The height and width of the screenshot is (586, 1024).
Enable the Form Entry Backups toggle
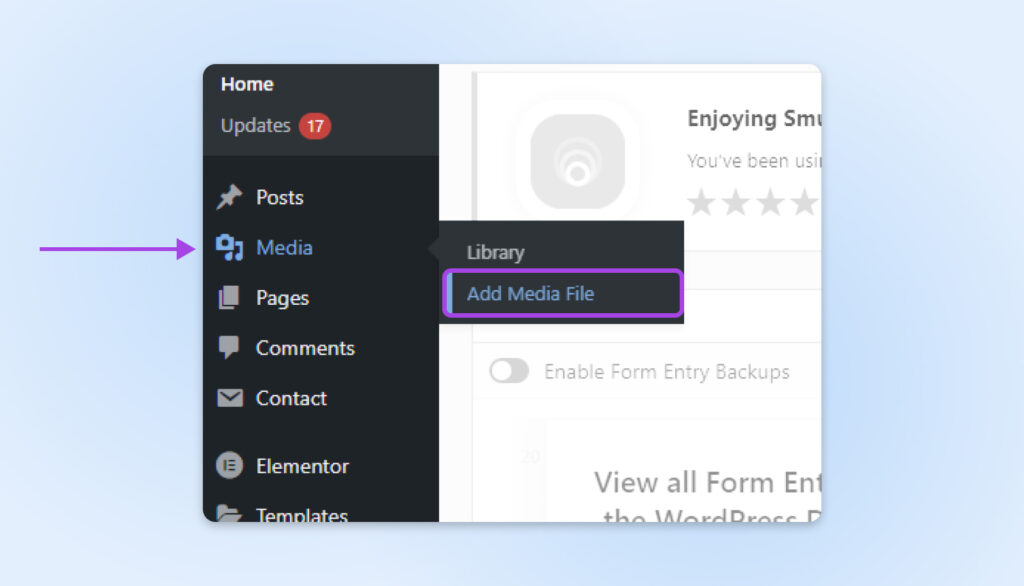click(x=509, y=371)
